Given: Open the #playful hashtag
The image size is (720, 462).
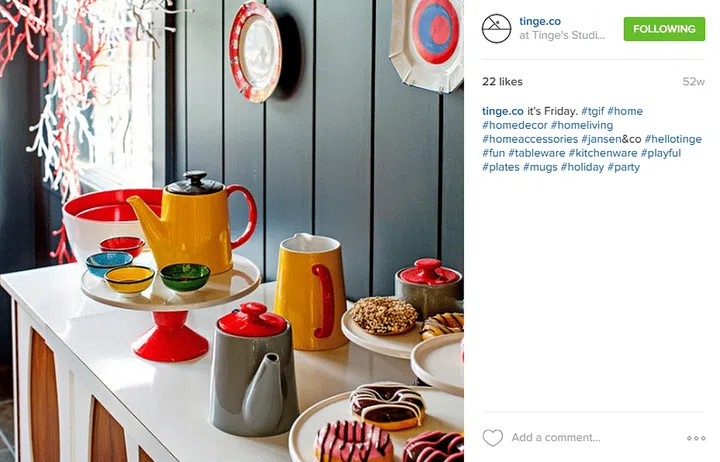Looking at the screenshot, I should pyautogui.click(x=661, y=153).
